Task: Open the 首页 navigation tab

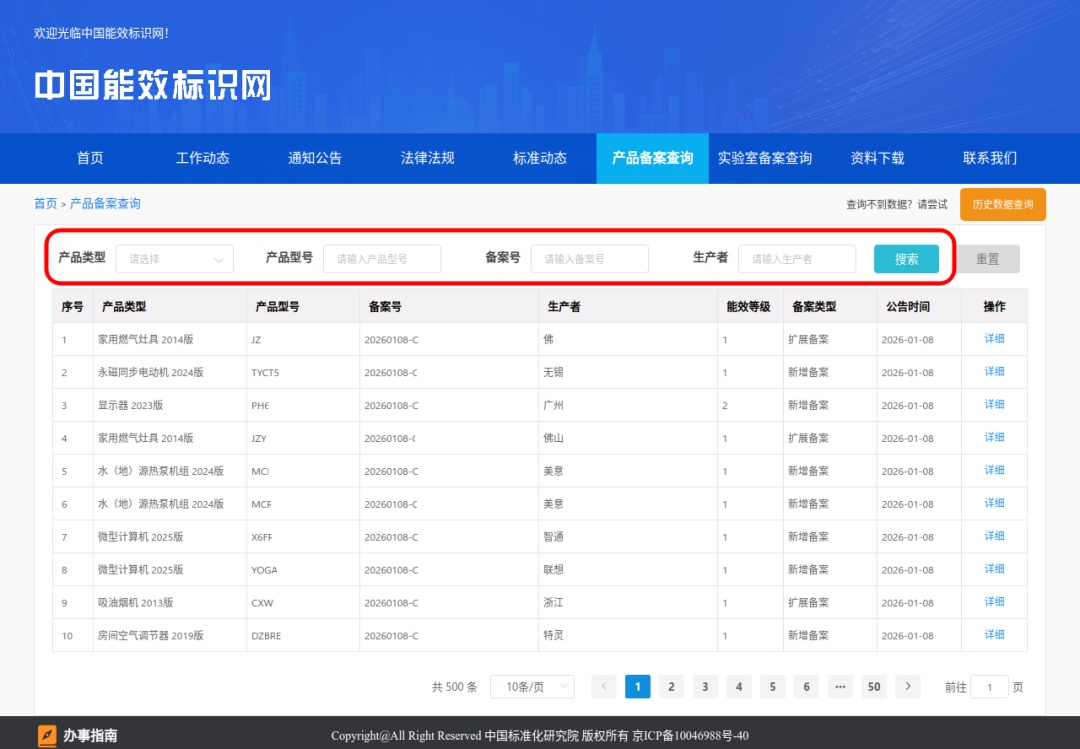Action: (x=90, y=158)
